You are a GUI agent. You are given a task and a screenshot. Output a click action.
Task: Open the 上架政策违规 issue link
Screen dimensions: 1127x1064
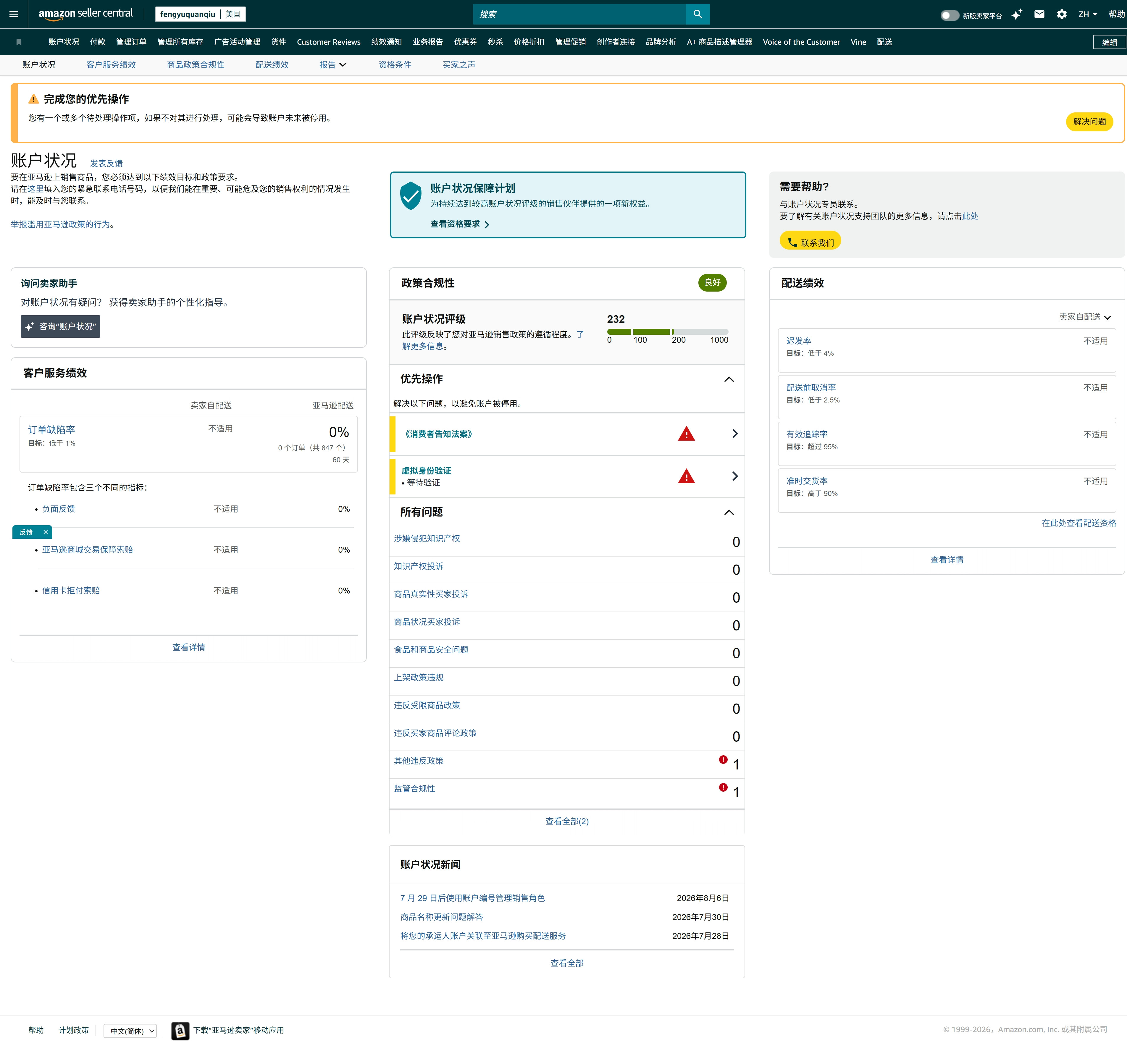click(419, 678)
